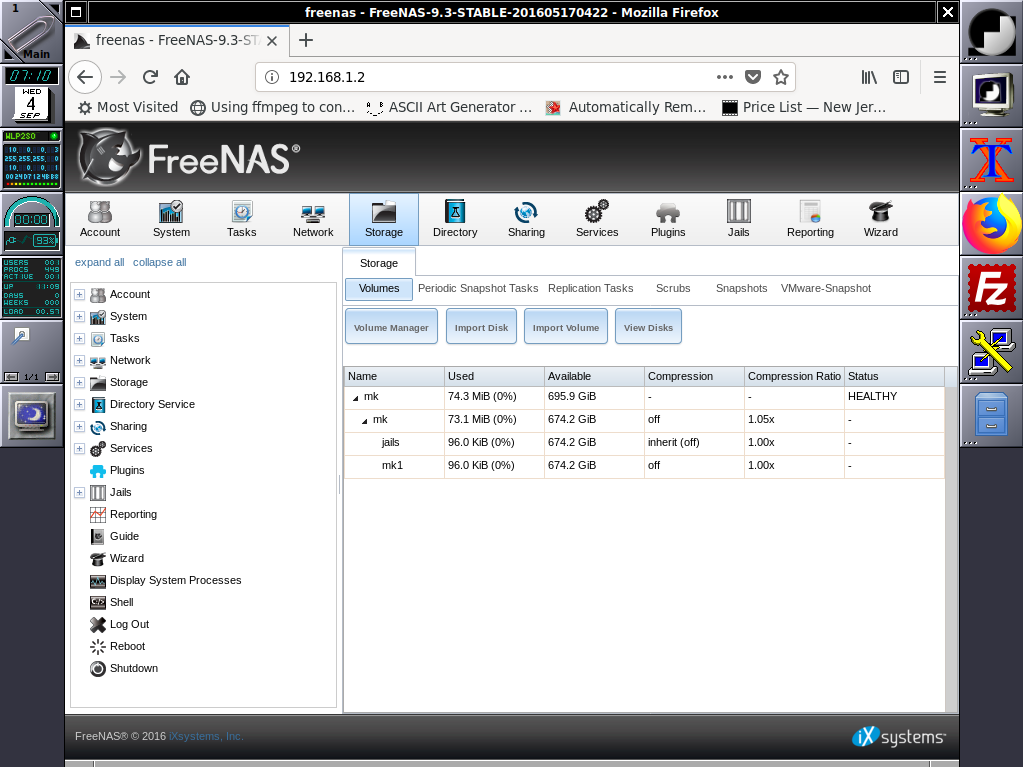Select the jails dataset row
This screenshot has width=1023, height=767.
645,443
